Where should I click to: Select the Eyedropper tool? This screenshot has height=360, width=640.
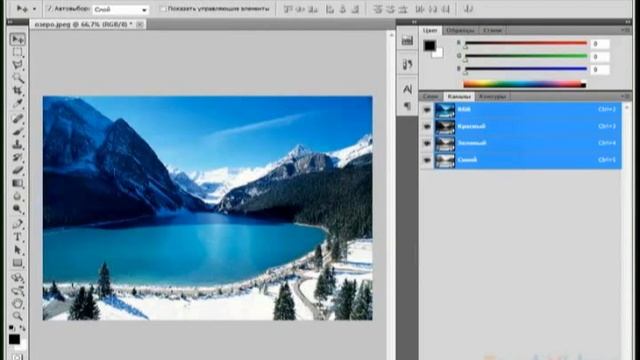click(x=18, y=103)
